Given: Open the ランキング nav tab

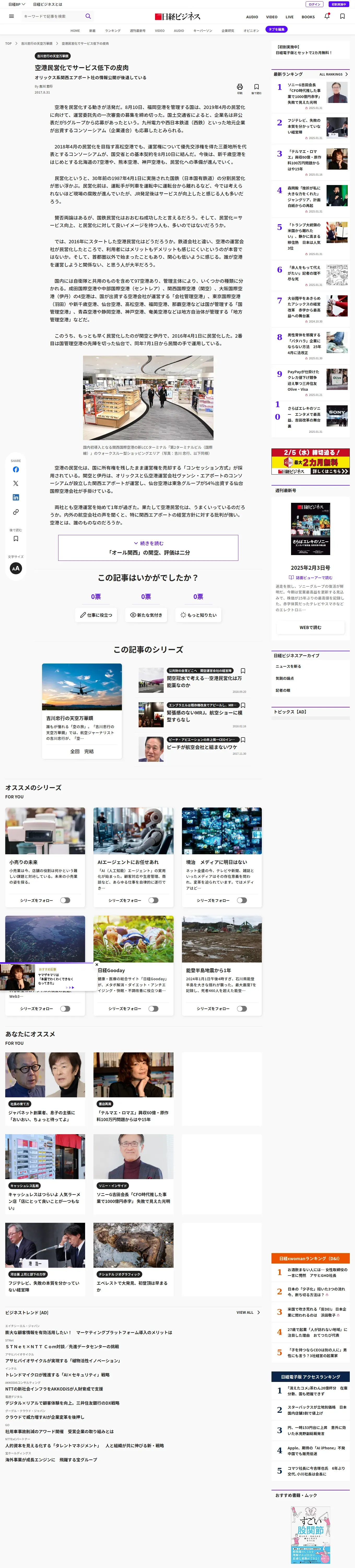Looking at the screenshot, I should point(113,30).
